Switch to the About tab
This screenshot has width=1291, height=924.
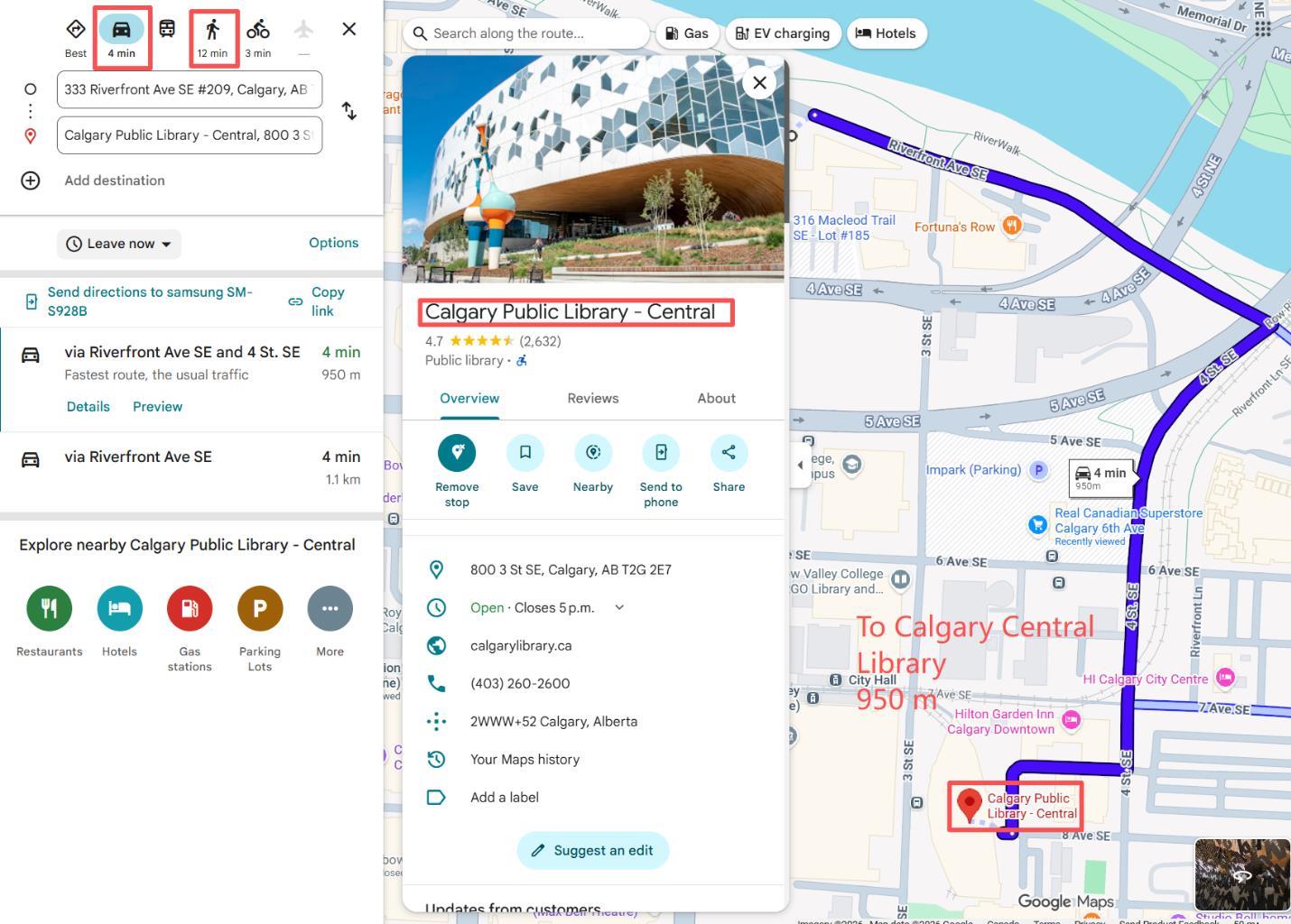click(717, 399)
